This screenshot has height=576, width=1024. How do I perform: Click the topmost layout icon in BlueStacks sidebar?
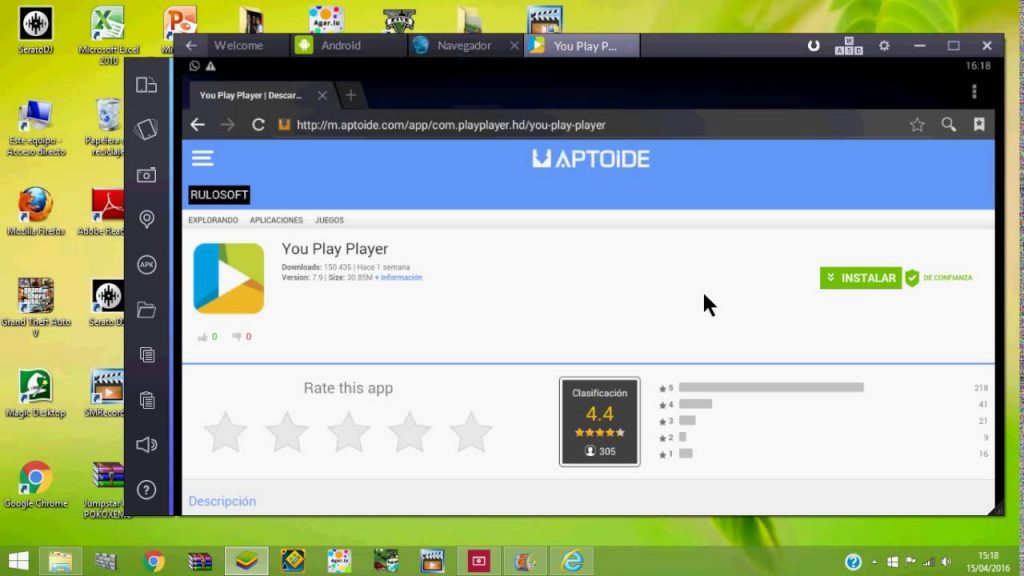pyautogui.click(x=146, y=85)
